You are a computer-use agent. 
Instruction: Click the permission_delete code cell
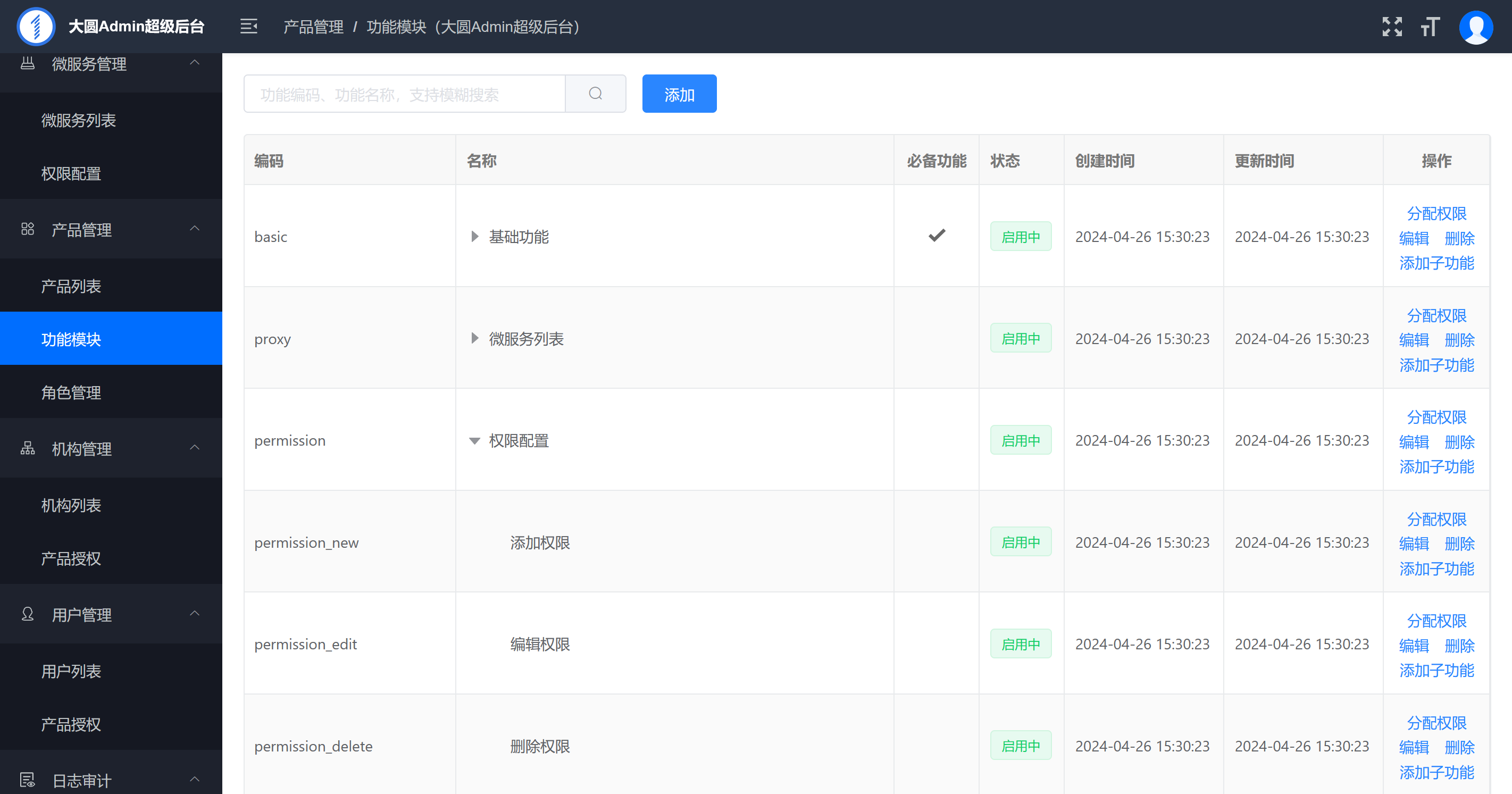pyautogui.click(x=350, y=745)
